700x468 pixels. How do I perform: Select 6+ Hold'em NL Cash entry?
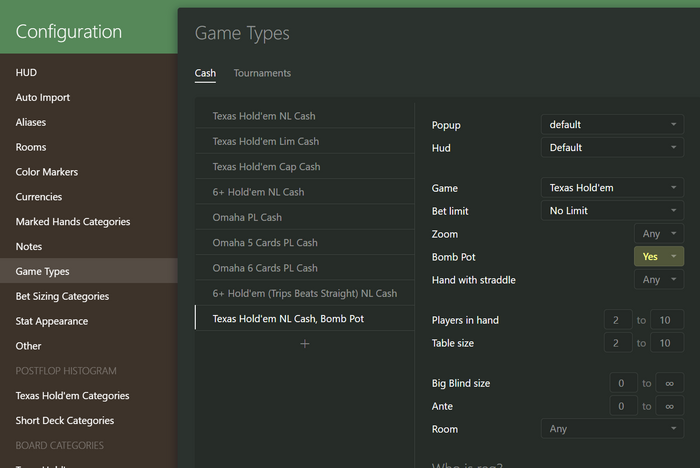258,192
